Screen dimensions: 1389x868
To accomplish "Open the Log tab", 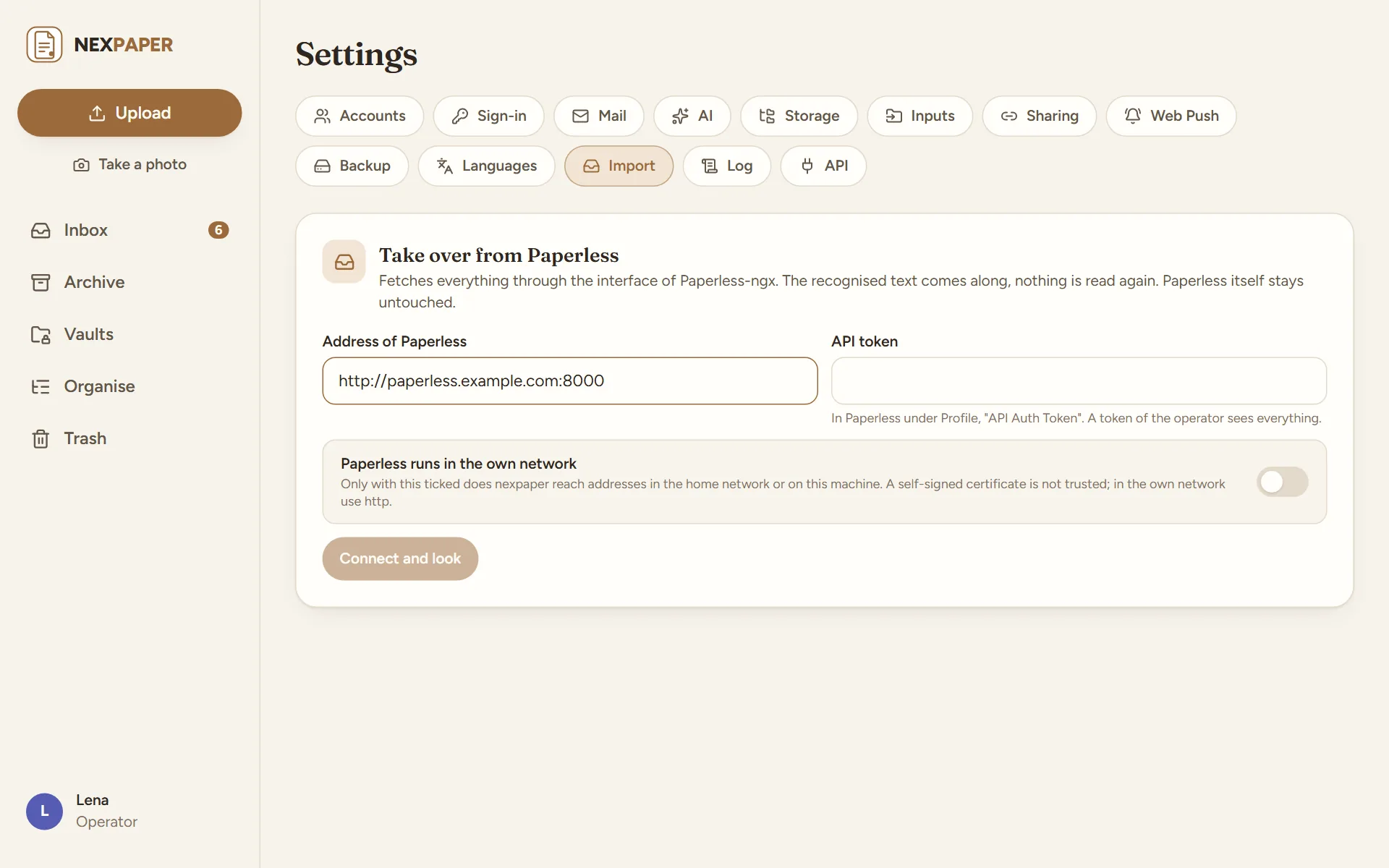I will click(727, 166).
